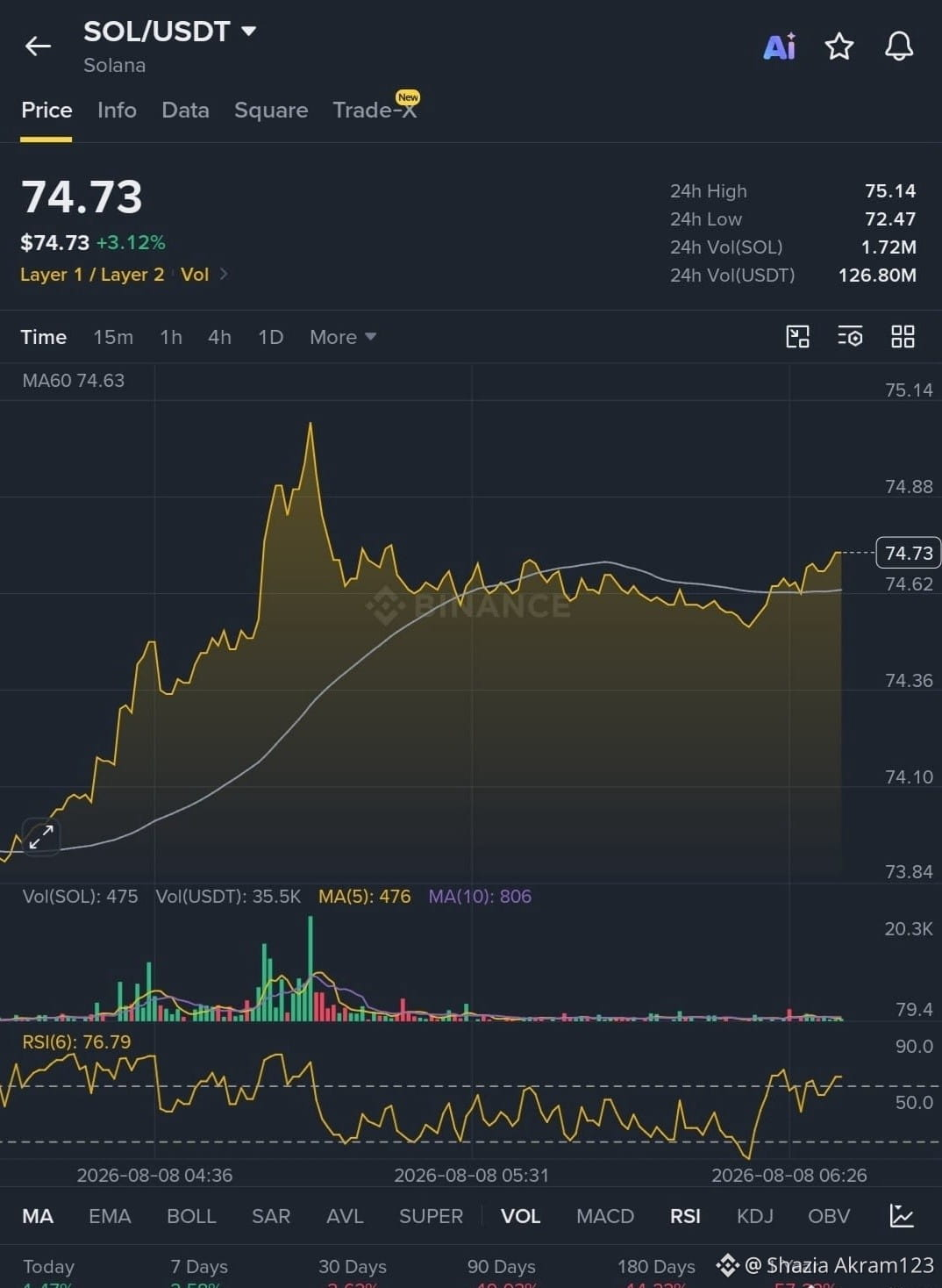This screenshot has width=942, height=1288.
Task: Expand chart to fullscreen
Action: [40, 837]
